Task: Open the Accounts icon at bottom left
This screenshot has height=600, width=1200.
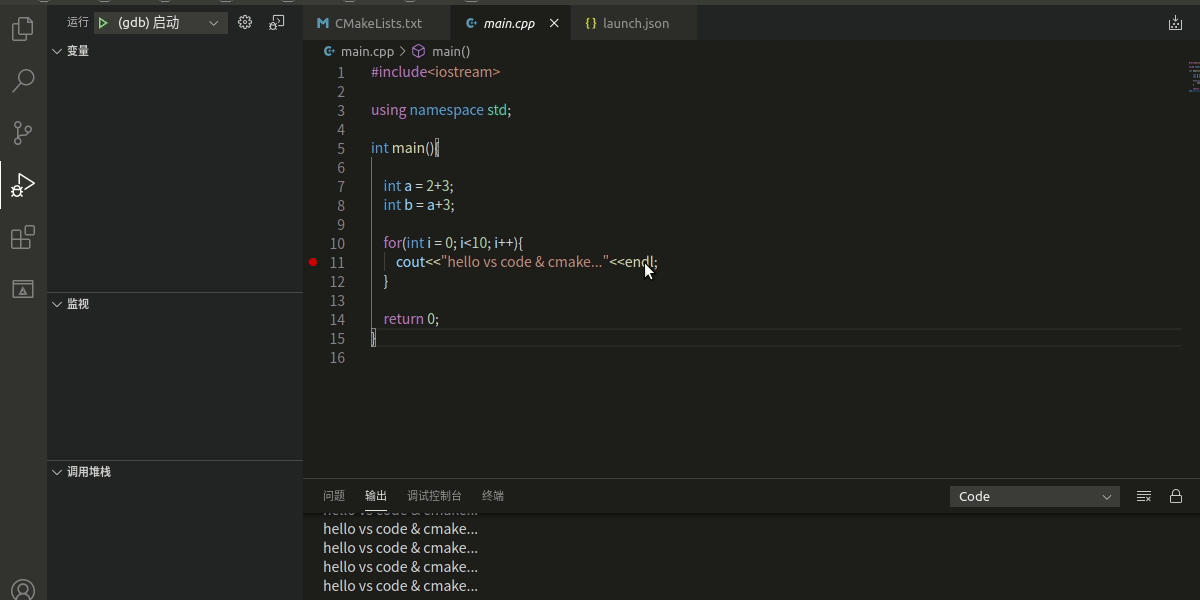Action: (x=22, y=588)
